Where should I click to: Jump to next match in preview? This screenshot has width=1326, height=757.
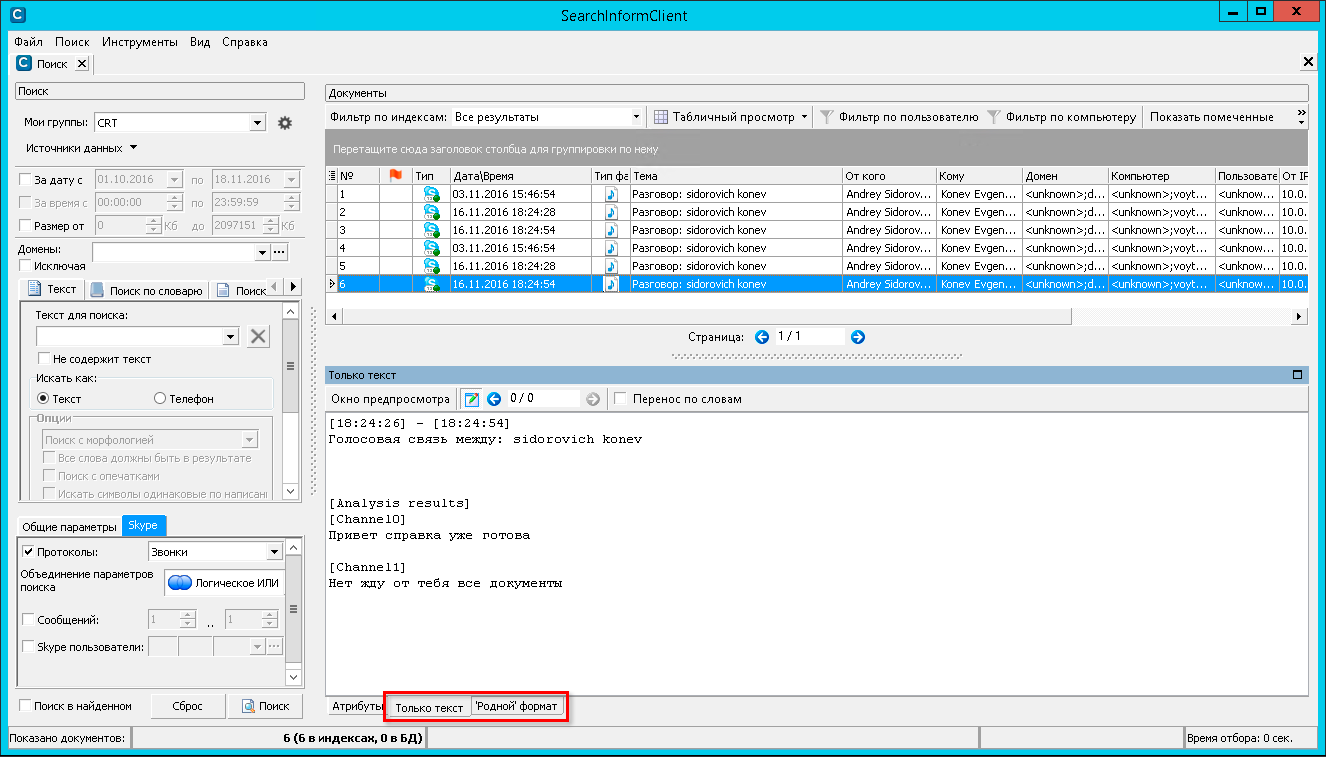point(592,399)
